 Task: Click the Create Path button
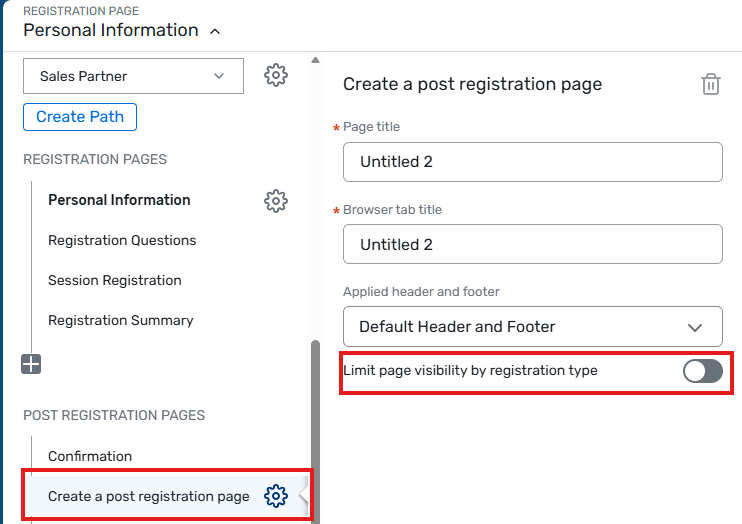[80, 117]
